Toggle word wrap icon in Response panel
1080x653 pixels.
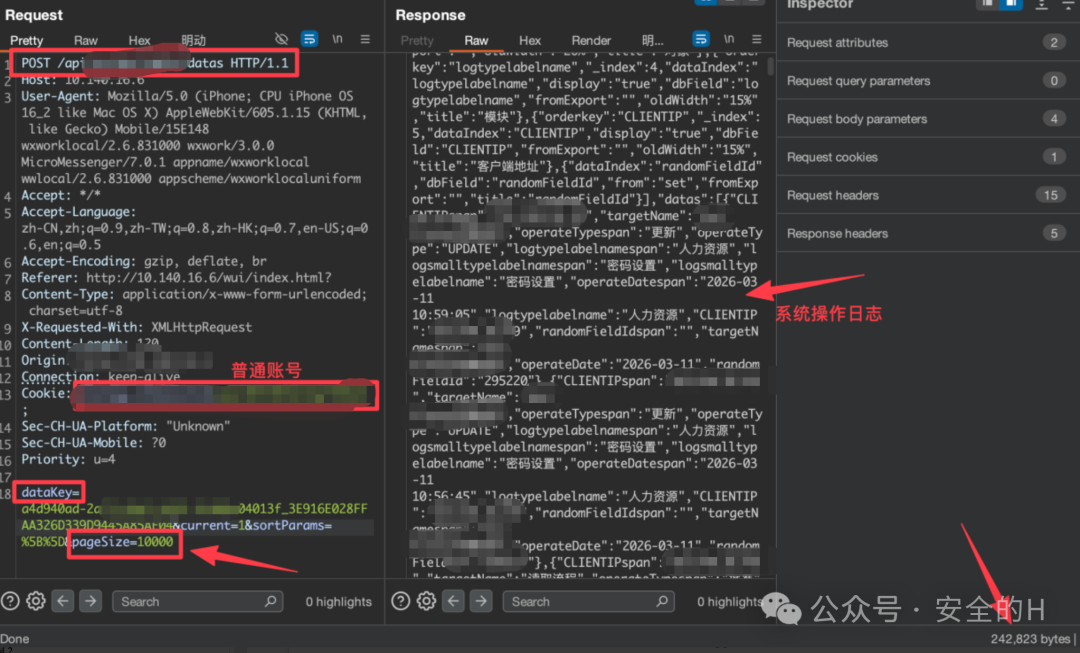pyautogui.click(x=700, y=39)
